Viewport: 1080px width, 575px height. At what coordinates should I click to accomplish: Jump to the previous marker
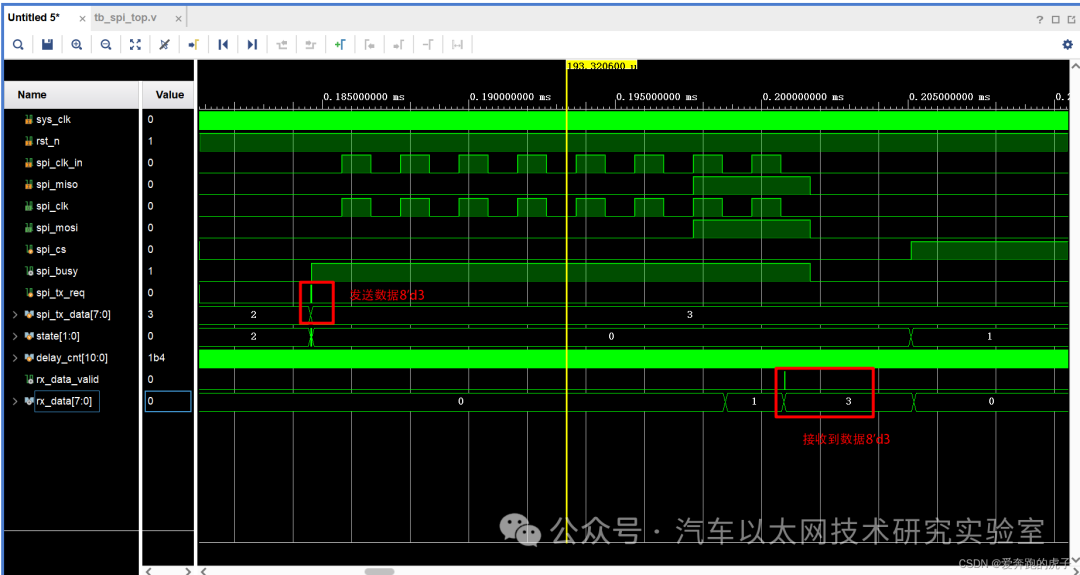point(369,45)
